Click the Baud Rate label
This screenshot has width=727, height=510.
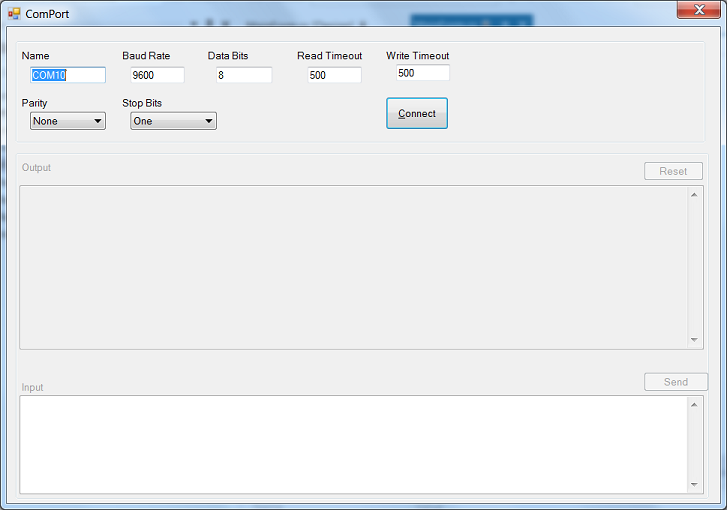pos(146,56)
